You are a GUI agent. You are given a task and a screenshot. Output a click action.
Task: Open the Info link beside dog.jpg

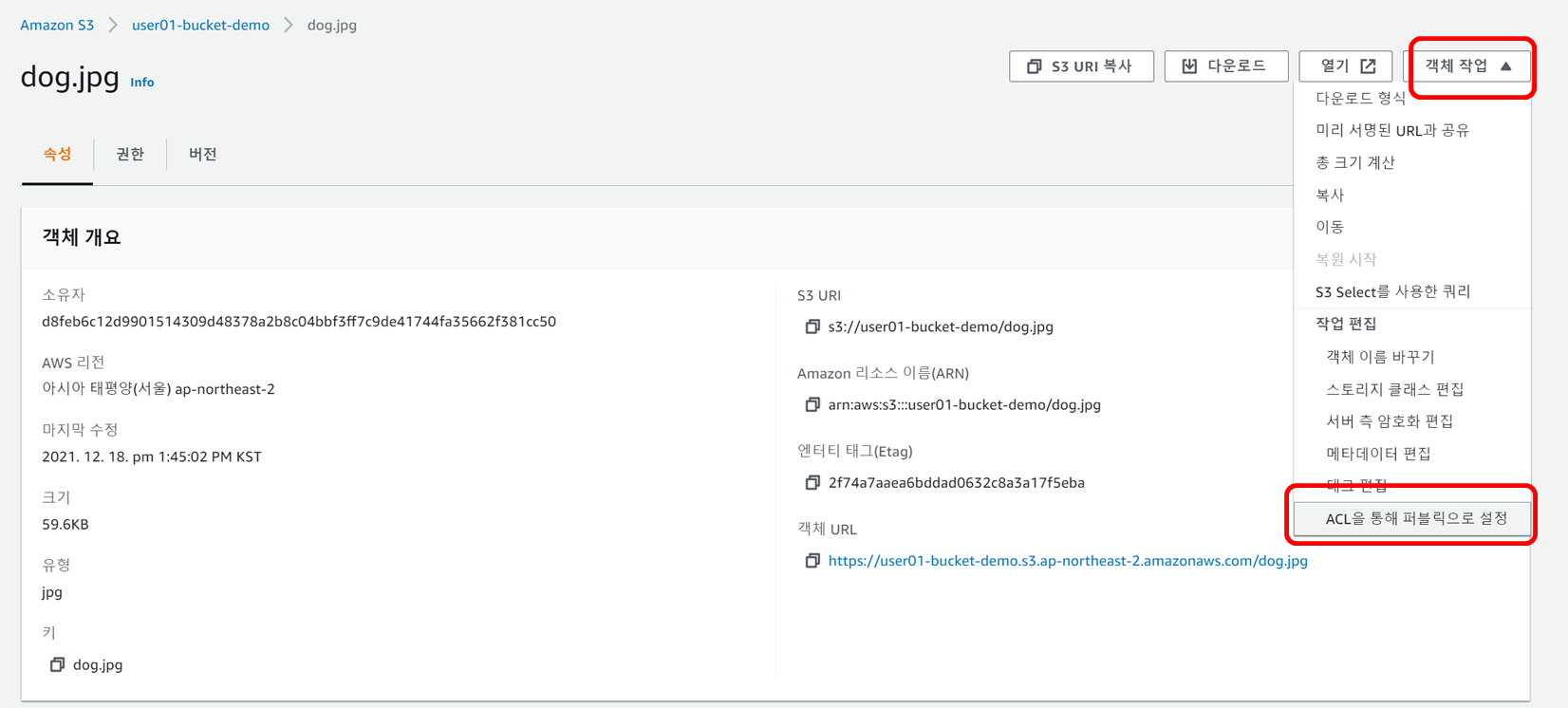[x=142, y=83]
